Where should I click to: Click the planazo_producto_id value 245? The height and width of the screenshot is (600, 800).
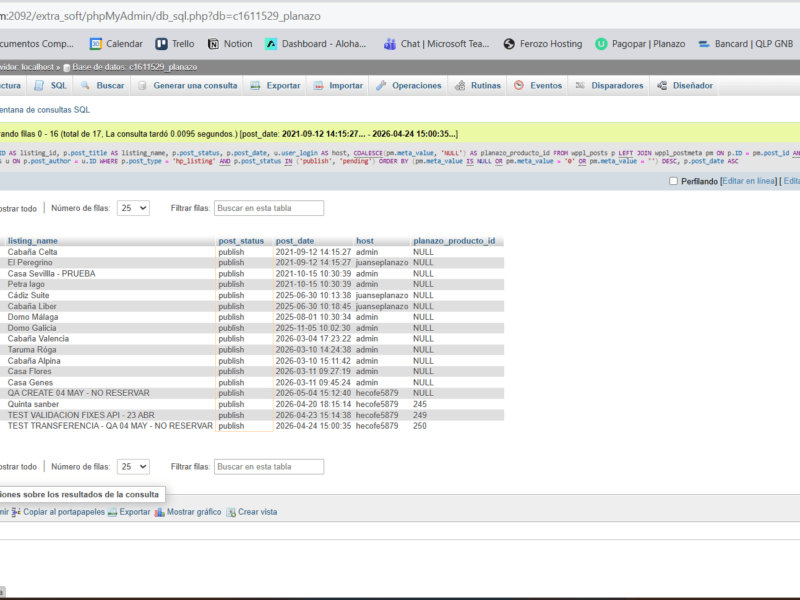tap(420, 405)
